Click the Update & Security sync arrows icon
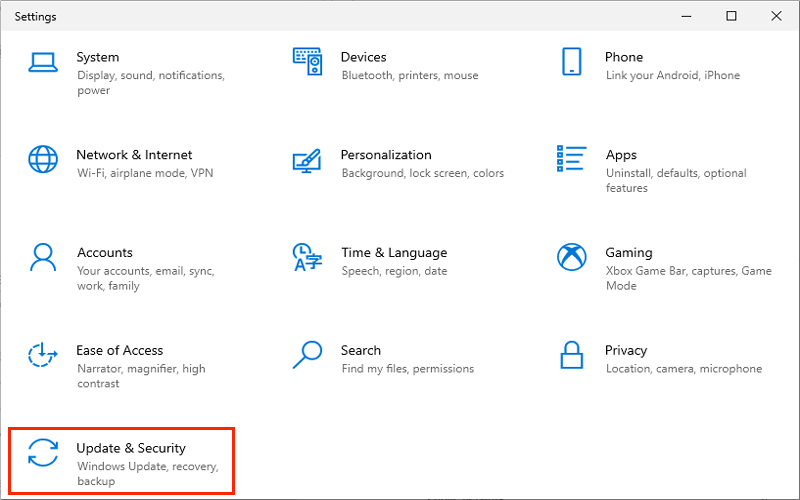The height and width of the screenshot is (500, 800). pyautogui.click(x=43, y=453)
